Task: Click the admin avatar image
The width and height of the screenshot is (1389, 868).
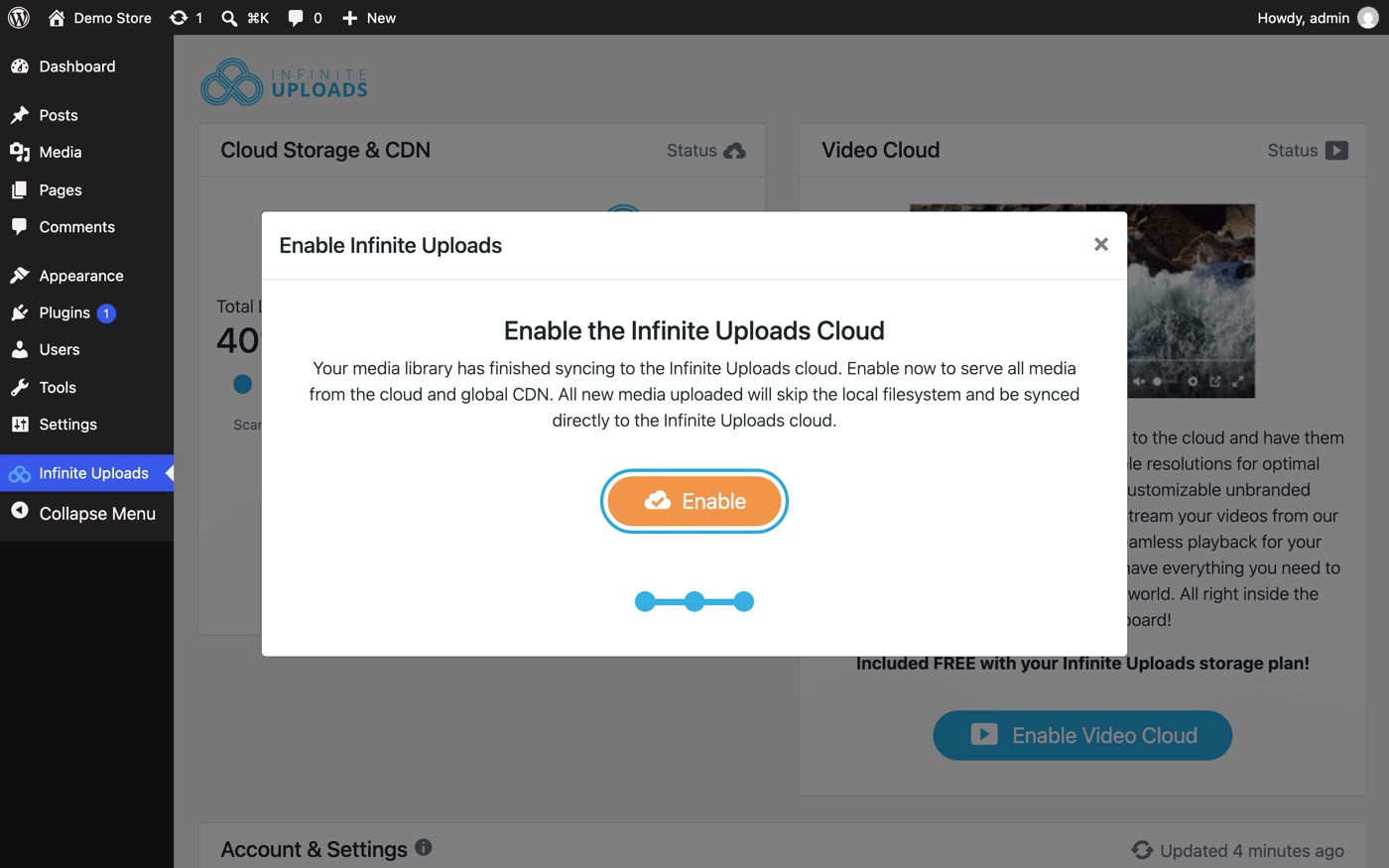Action: tap(1368, 18)
